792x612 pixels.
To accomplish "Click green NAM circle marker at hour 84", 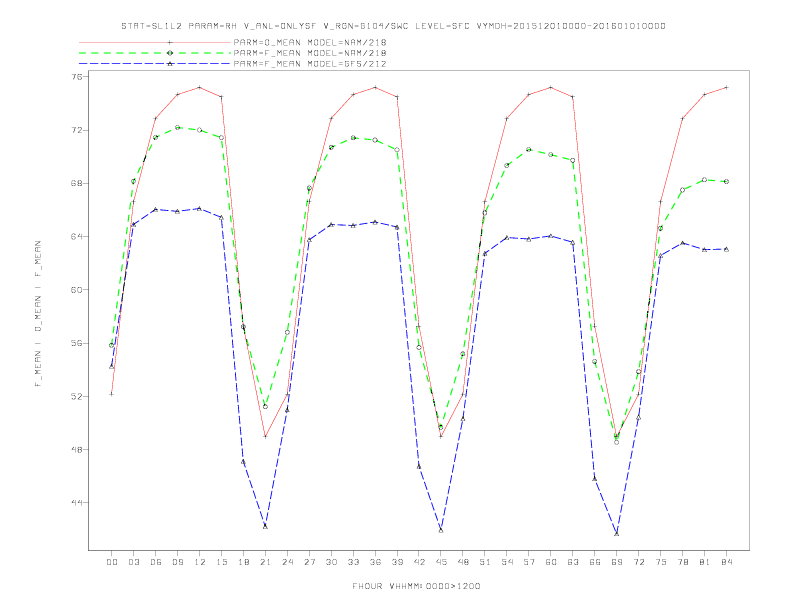I will click(726, 181).
